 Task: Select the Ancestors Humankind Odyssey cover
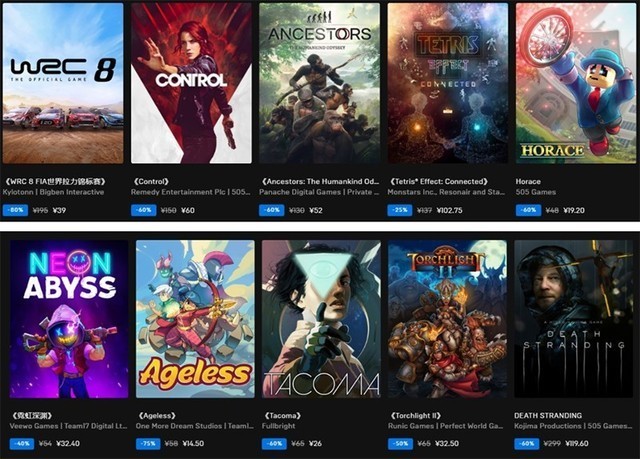(x=319, y=83)
